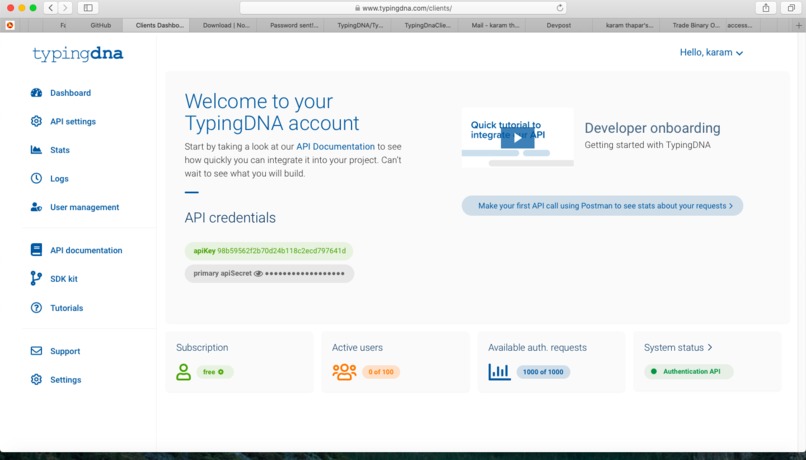Click the Safari share icon
Screen dimensions: 806x460
pos(766,8)
